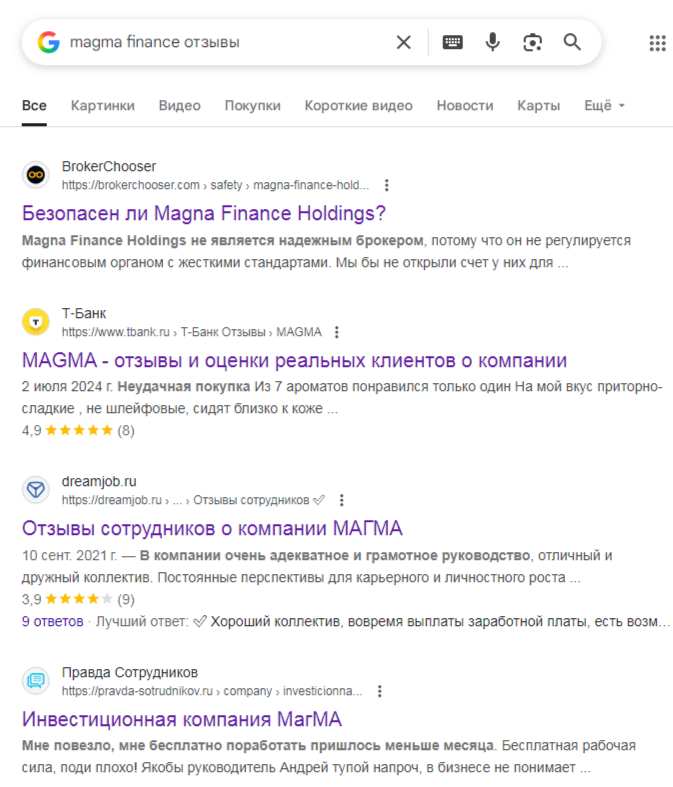The width and height of the screenshot is (673, 787).
Task: Click the 3,9 star rating of dreamjob result
Action: [x=78, y=599]
